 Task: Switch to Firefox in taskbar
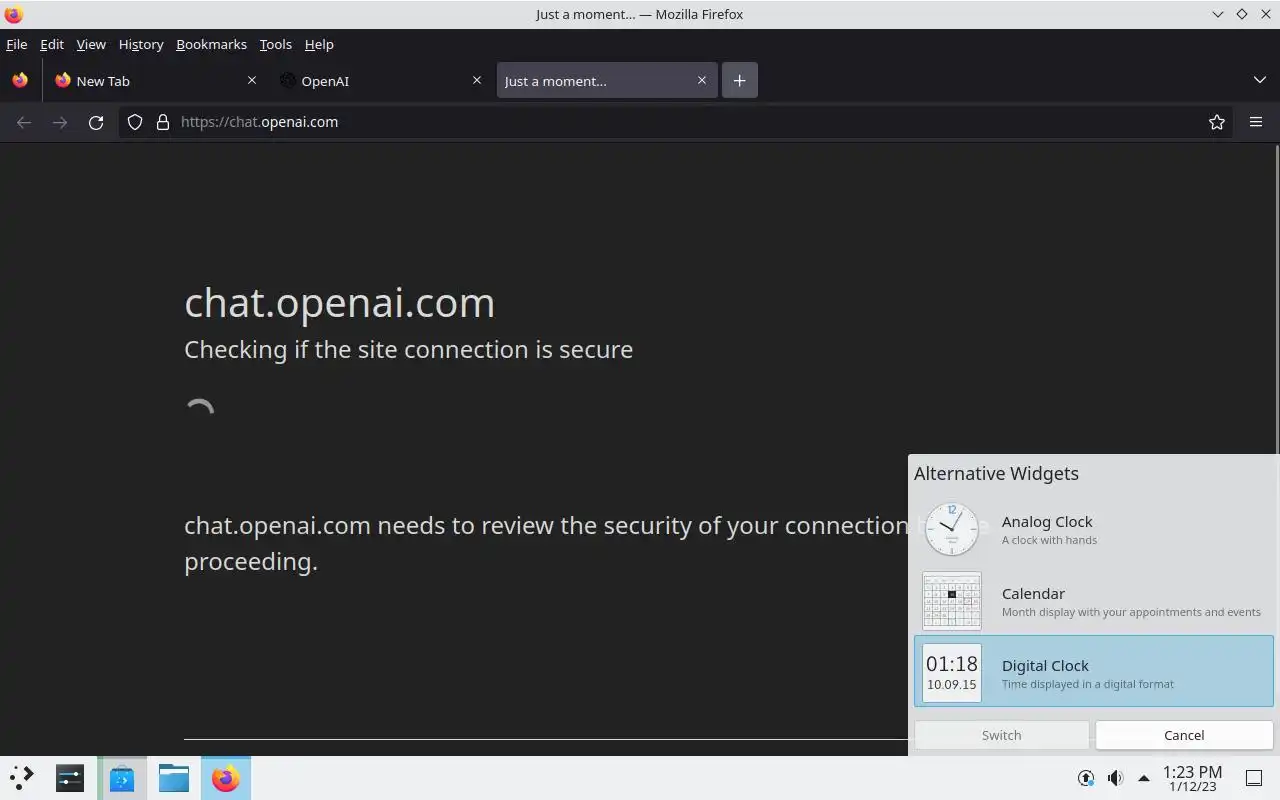click(x=226, y=778)
